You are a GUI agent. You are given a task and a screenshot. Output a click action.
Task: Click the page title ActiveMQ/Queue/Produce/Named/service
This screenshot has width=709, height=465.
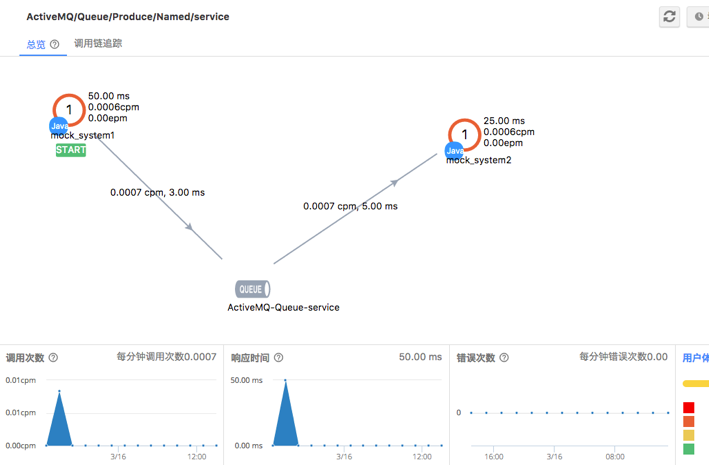tap(128, 17)
